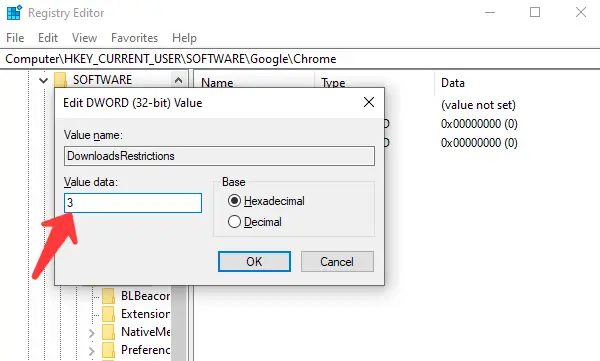This screenshot has width=600, height=361.
Task: Expand the NativeMessagingHosts node arrow
Action: coord(91,333)
